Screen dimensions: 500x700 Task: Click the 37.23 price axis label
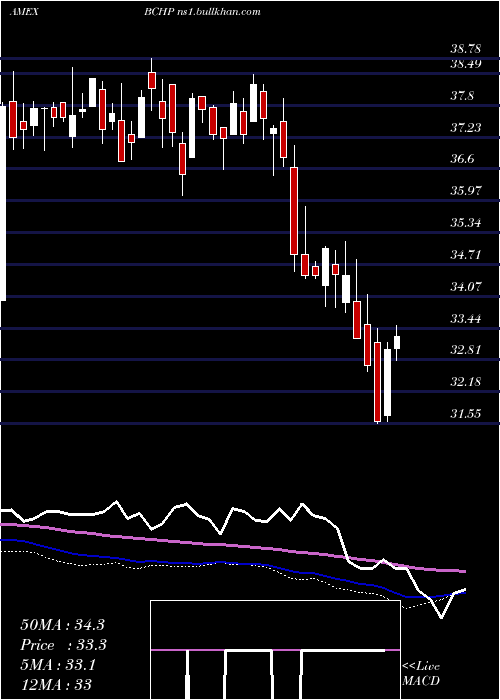[466, 128]
